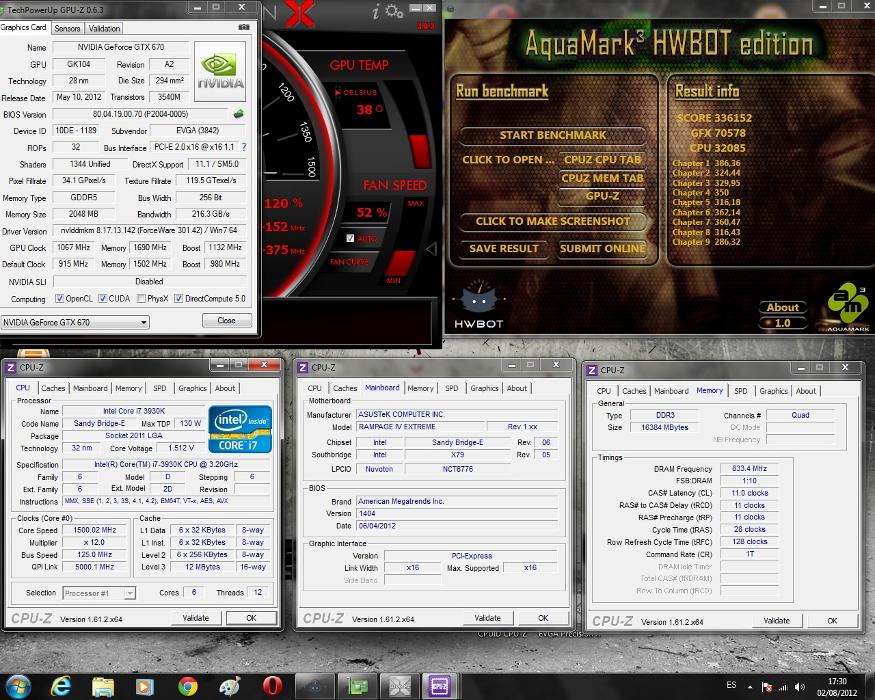Open Graphics tab in right CPU-Z window
This screenshot has height=700, width=875.
pyautogui.click(x=773, y=391)
